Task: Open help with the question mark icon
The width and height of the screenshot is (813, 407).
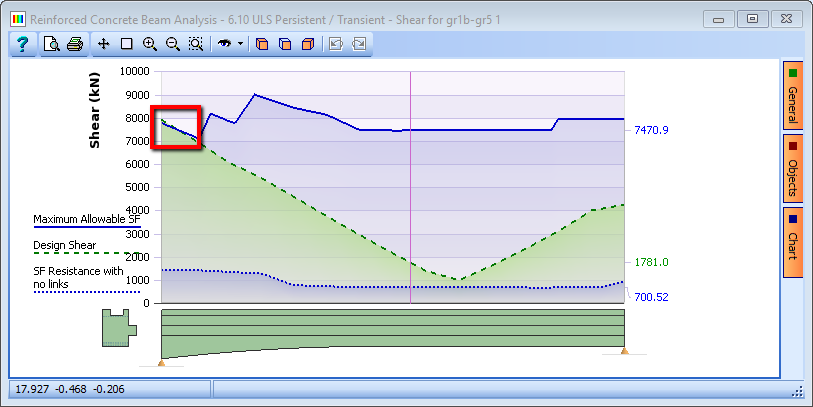Action: [22, 44]
